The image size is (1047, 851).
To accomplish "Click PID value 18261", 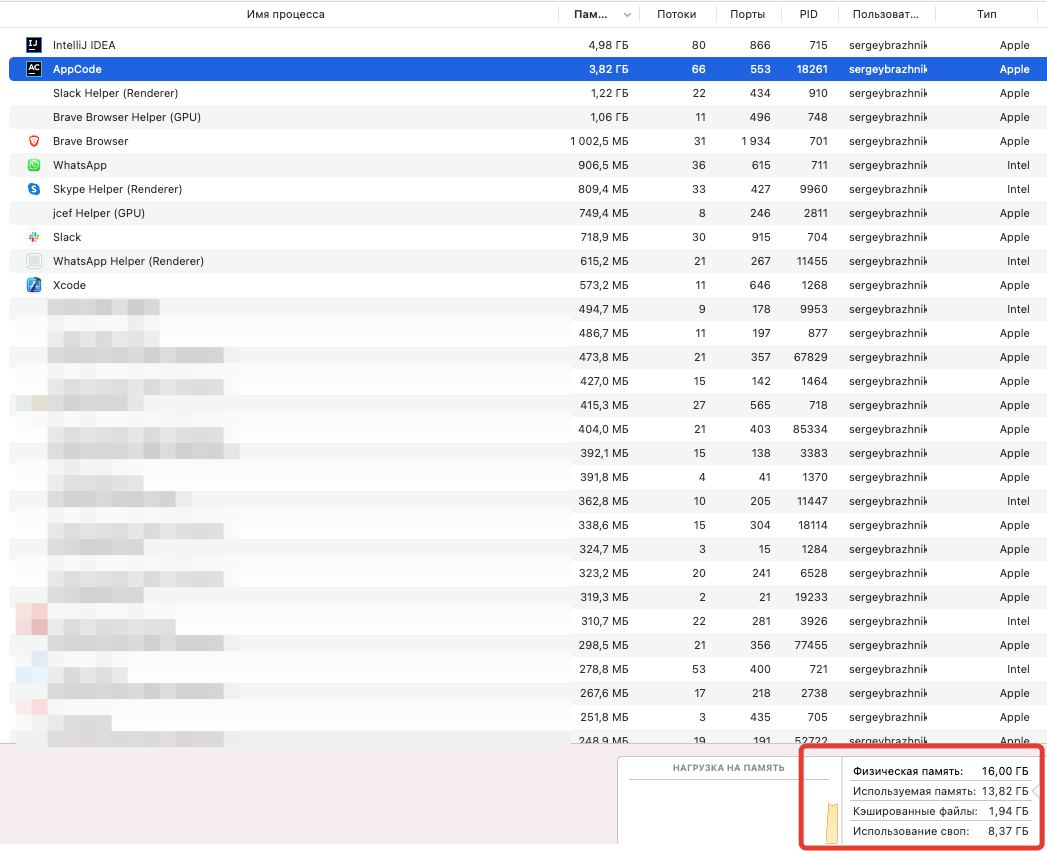I will click(811, 69).
